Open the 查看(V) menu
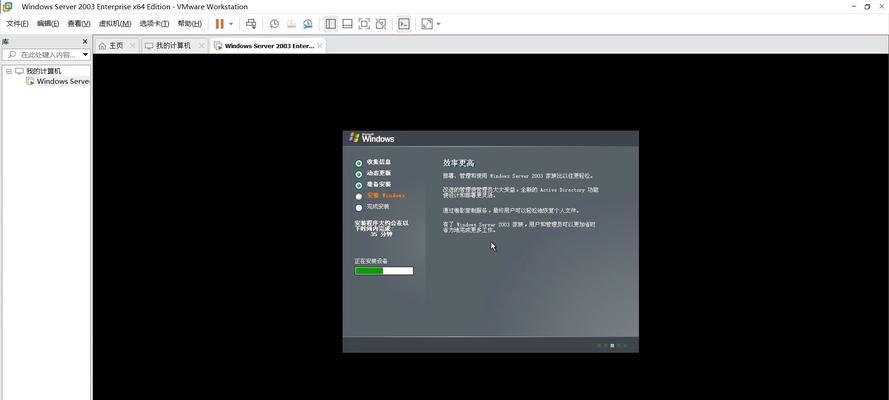Viewport: 889px width, 400px height. coord(79,24)
